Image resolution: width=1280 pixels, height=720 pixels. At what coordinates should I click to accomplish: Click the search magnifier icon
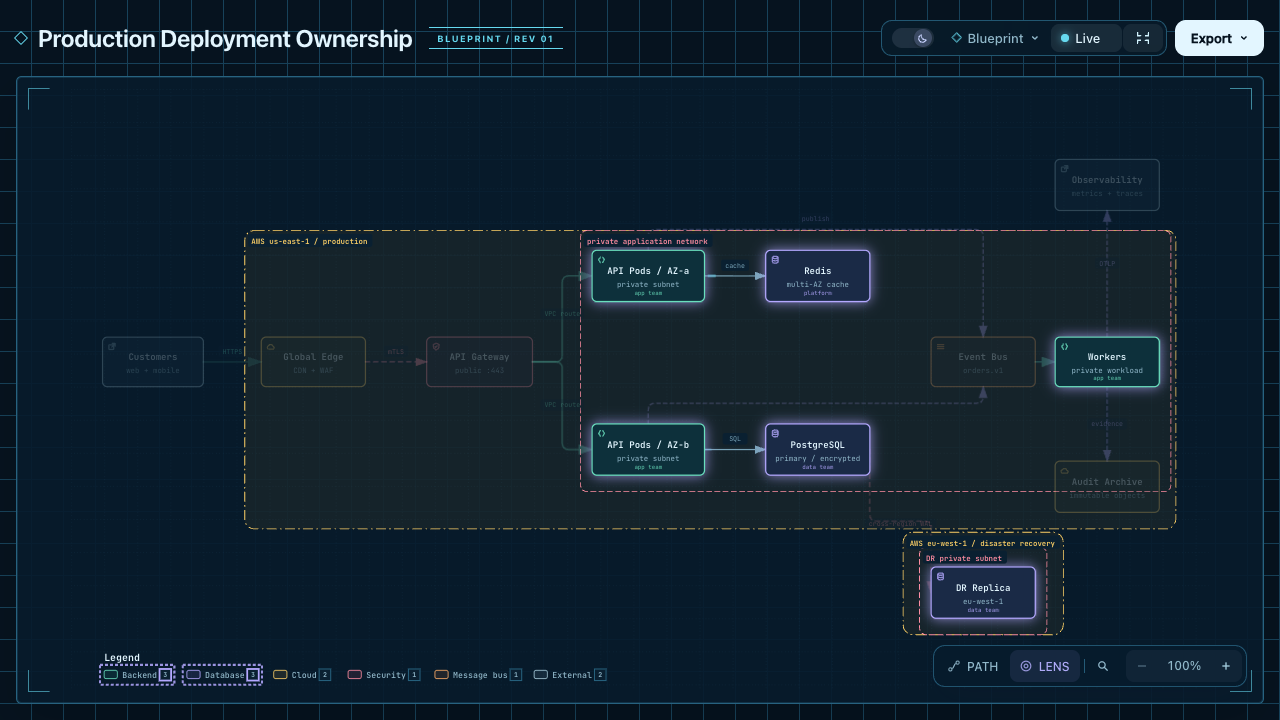click(x=1103, y=666)
